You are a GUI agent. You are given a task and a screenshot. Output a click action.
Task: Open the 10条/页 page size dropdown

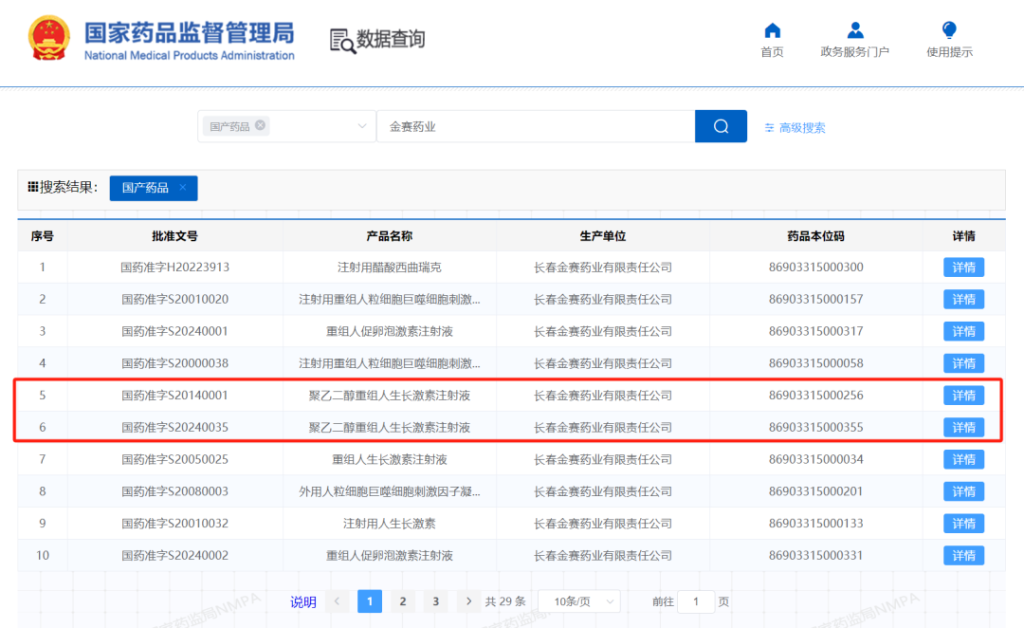click(579, 601)
